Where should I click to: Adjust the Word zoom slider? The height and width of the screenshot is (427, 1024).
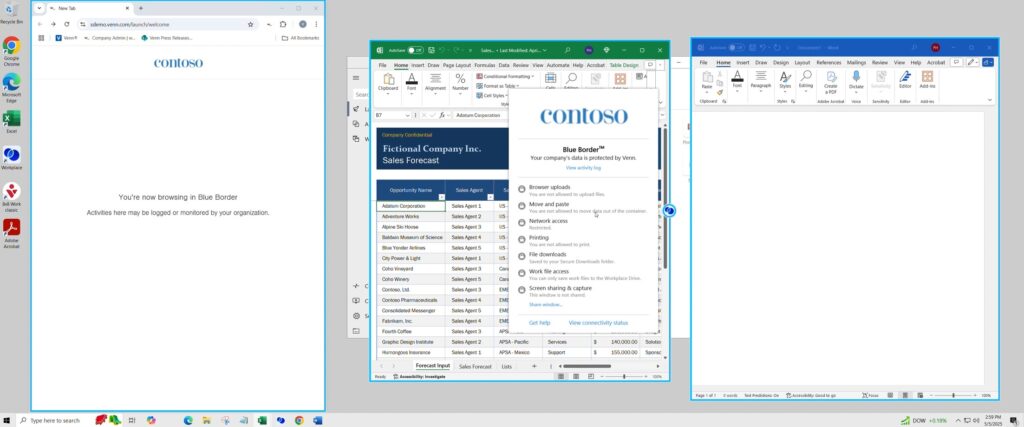(953, 396)
